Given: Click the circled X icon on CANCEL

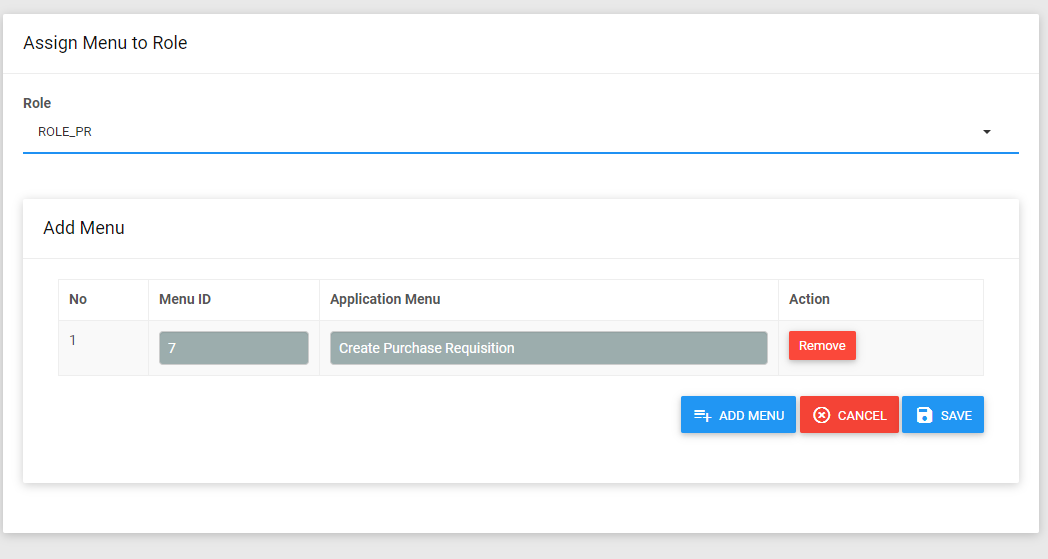Looking at the screenshot, I should point(821,415).
